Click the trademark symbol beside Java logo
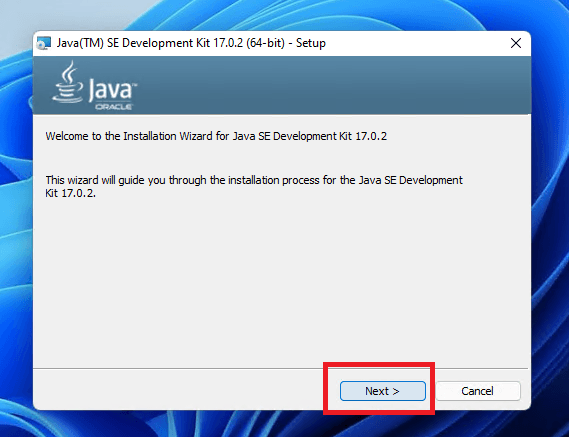Viewport: 569px width, 437px height. point(135,85)
